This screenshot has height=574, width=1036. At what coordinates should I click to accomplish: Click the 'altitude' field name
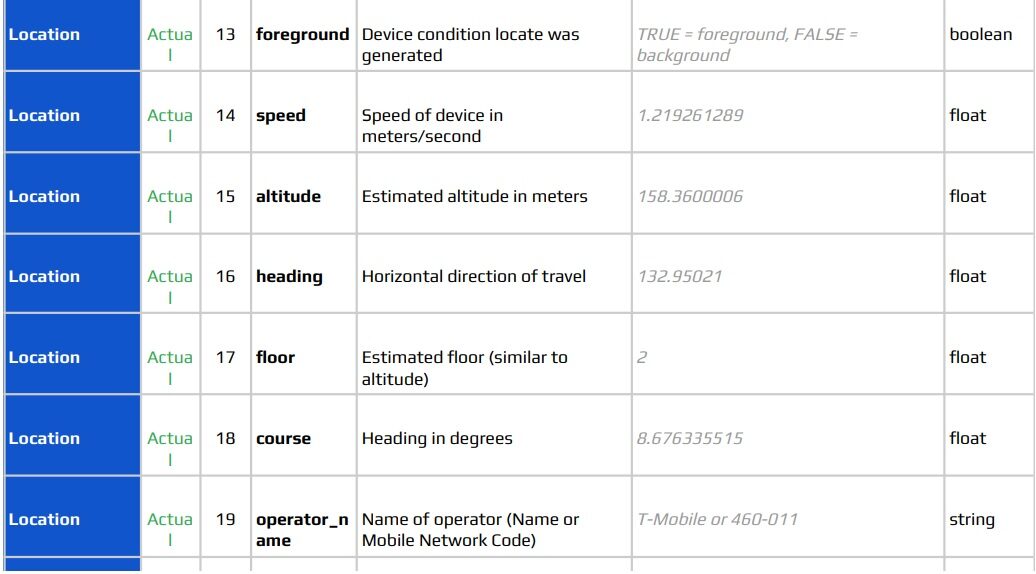coord(288,196)
